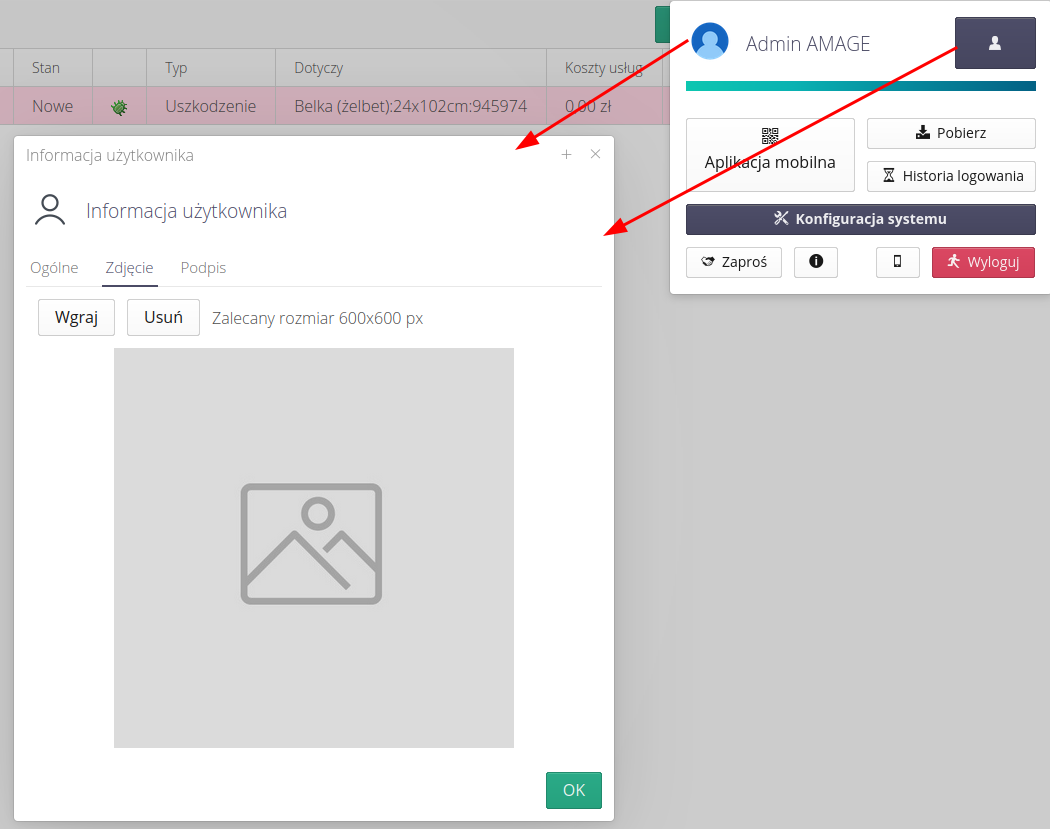Screen dimensions: 1050x829
Task: Close the Informacja użytkownika dialog
Action: [595, 155]
